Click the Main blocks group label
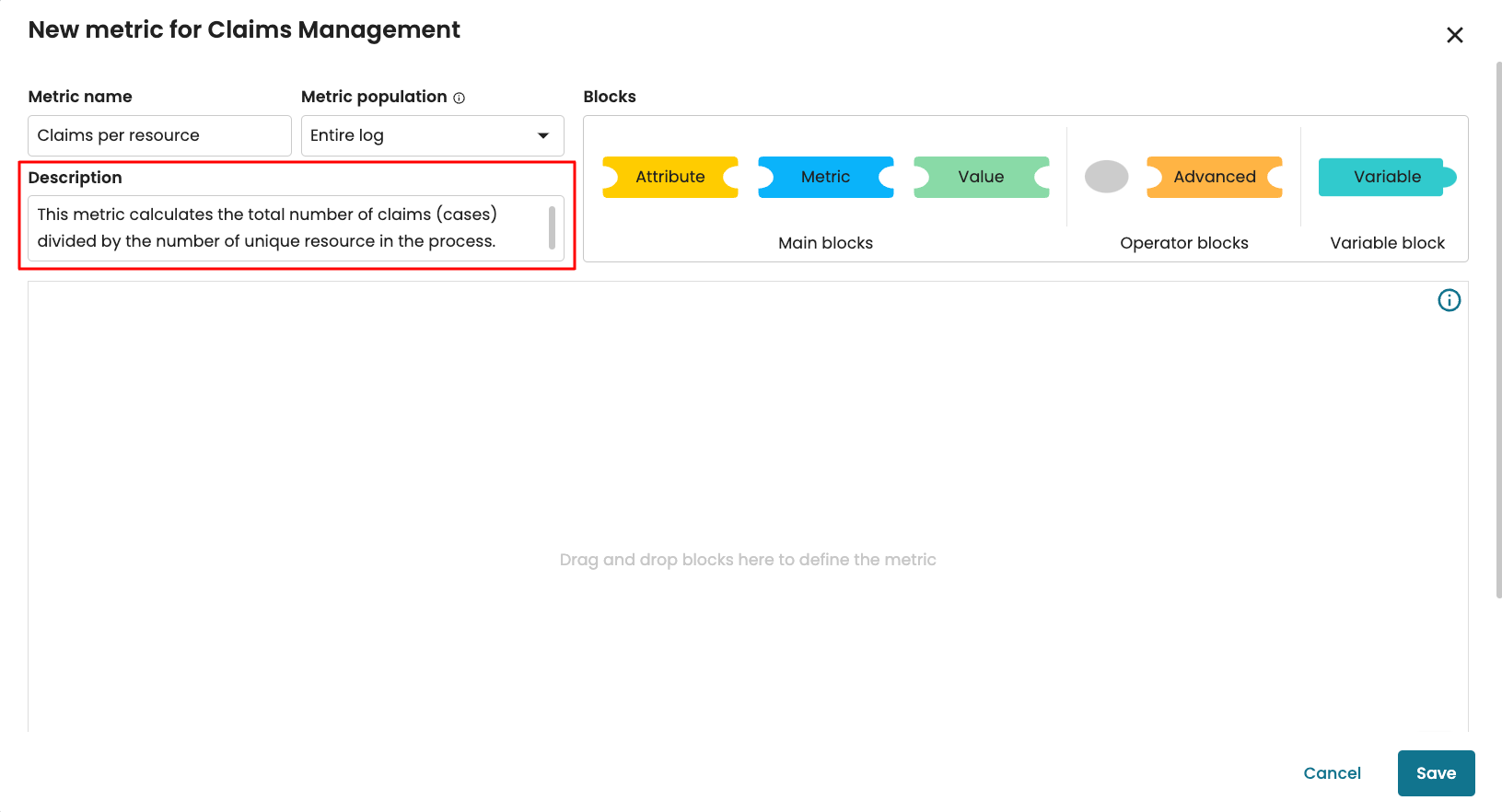The height and width of the screenshot is (812, 1502). (825, 243)
